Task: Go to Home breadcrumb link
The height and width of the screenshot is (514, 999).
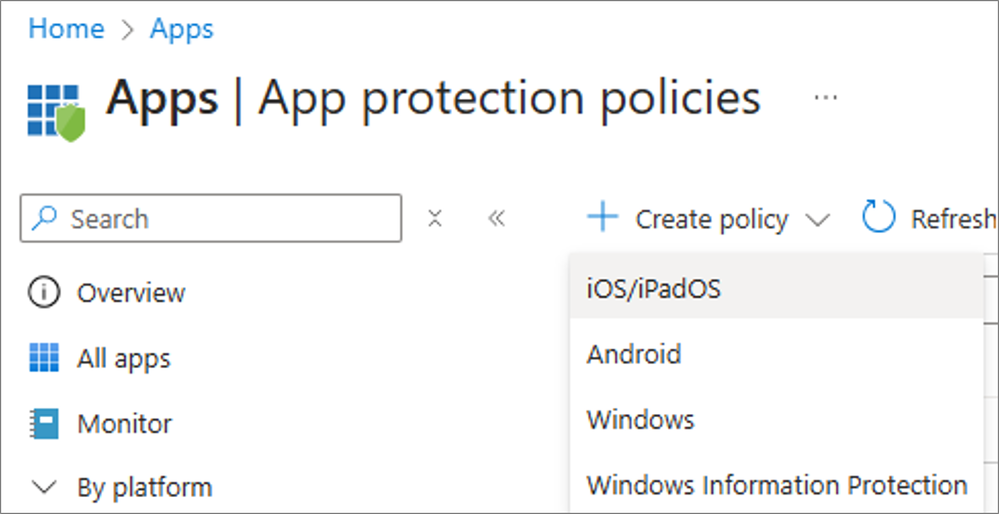Action: tap(66, 29)
